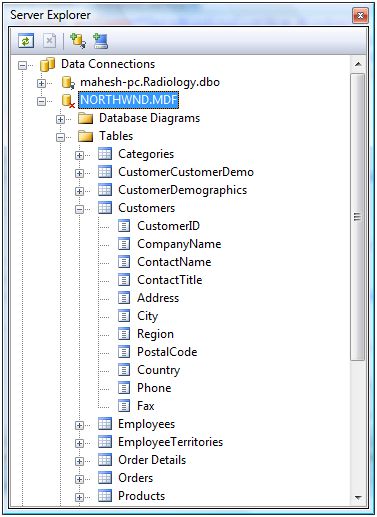The width and height of the screenshot is (377, 517).
Task: Select the Order Details table label
Action: (x=152, y=460)
